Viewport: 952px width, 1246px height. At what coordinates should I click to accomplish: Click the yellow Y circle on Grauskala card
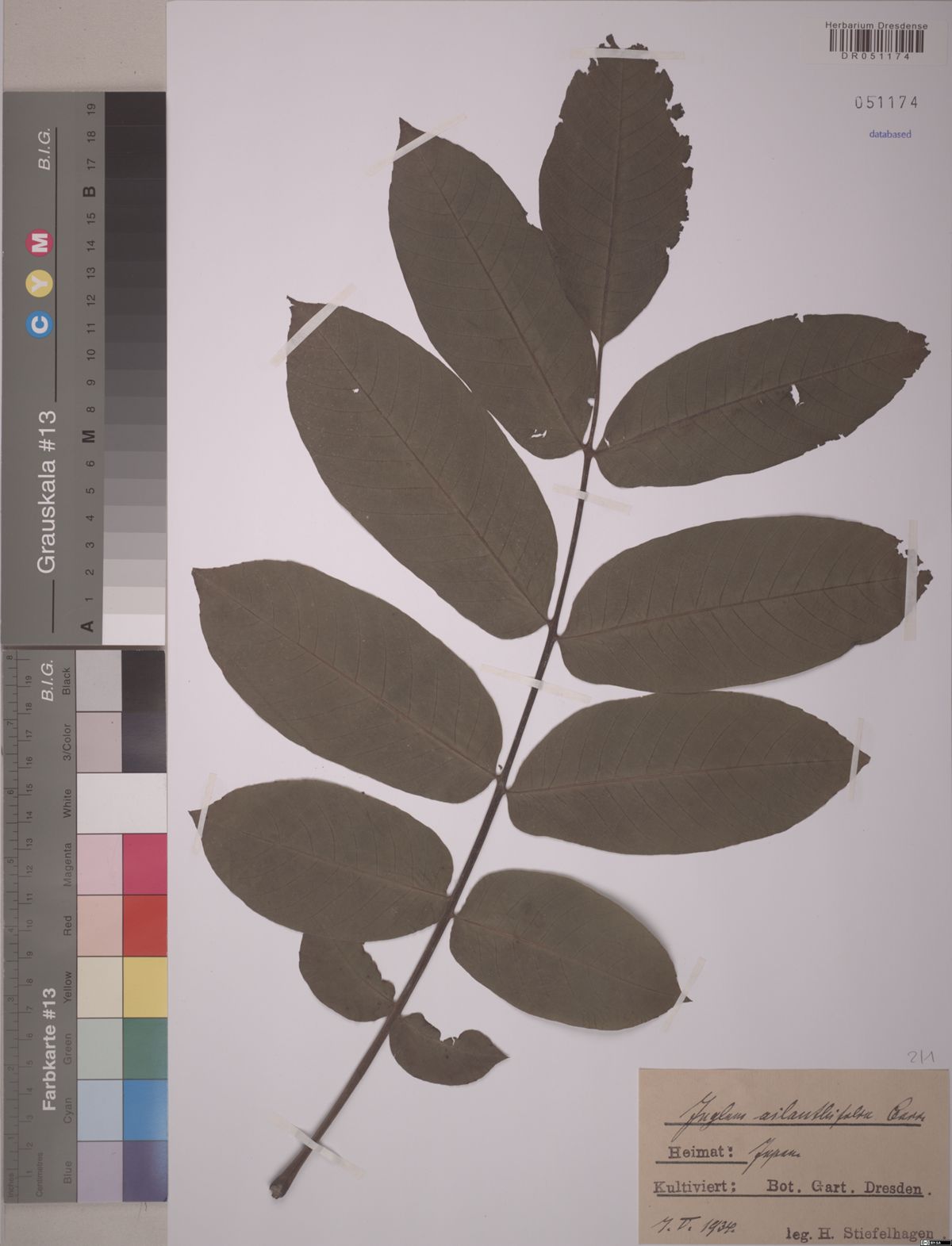(40, 282)
